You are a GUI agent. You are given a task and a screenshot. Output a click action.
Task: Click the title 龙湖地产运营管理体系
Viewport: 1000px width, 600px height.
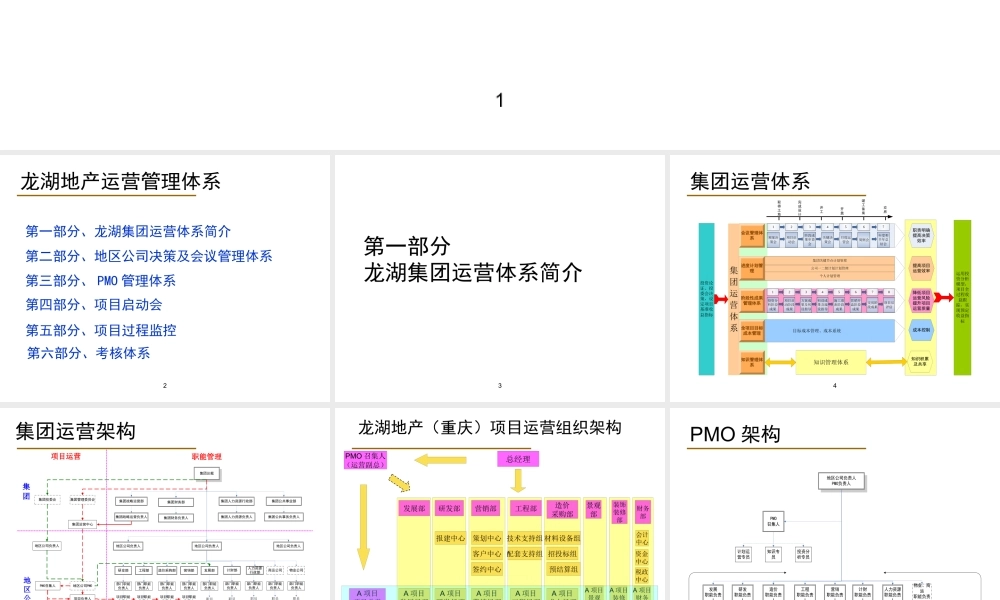tap(121, 182)
